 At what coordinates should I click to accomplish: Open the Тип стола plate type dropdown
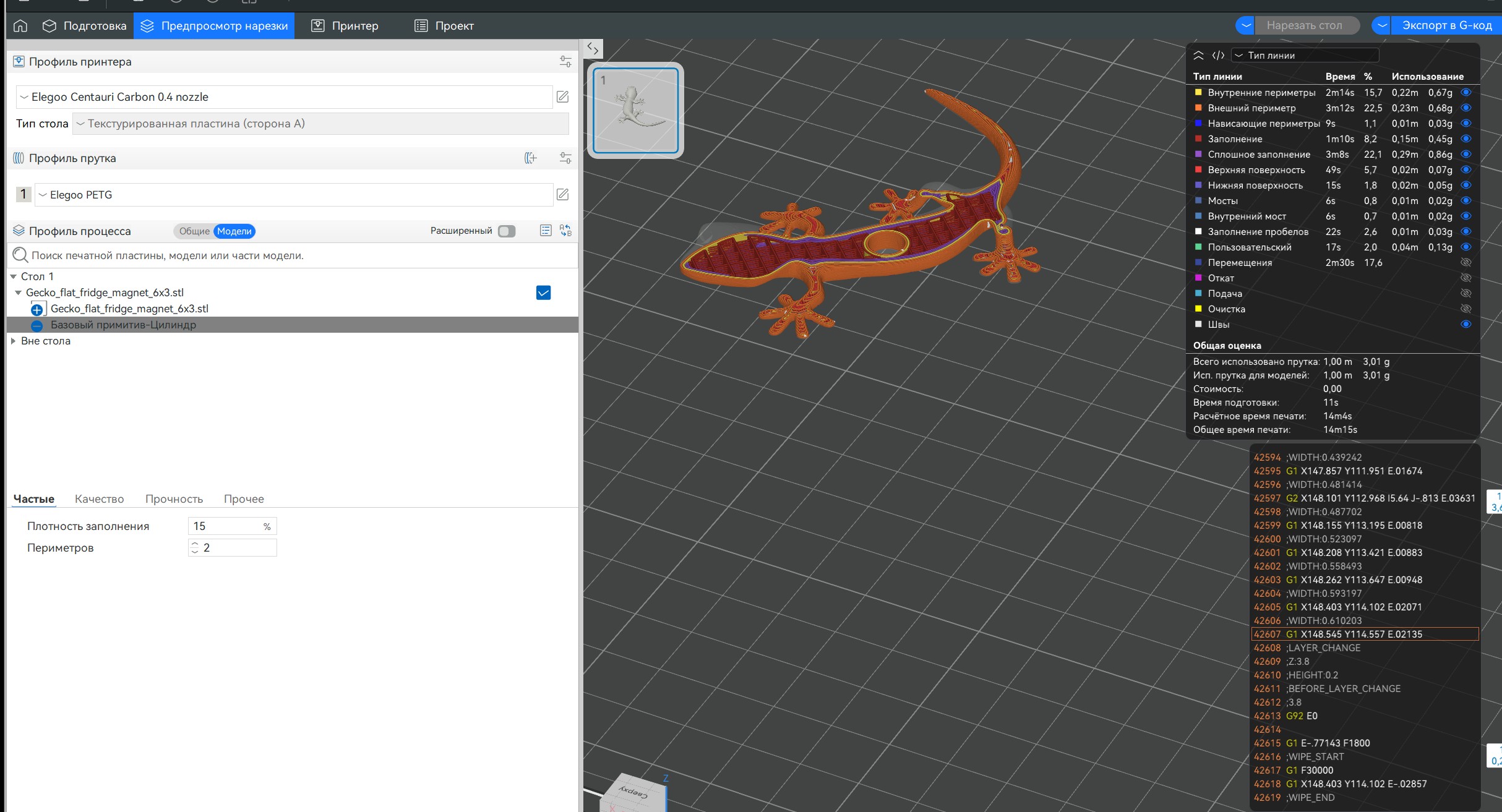tap(320, 124)
